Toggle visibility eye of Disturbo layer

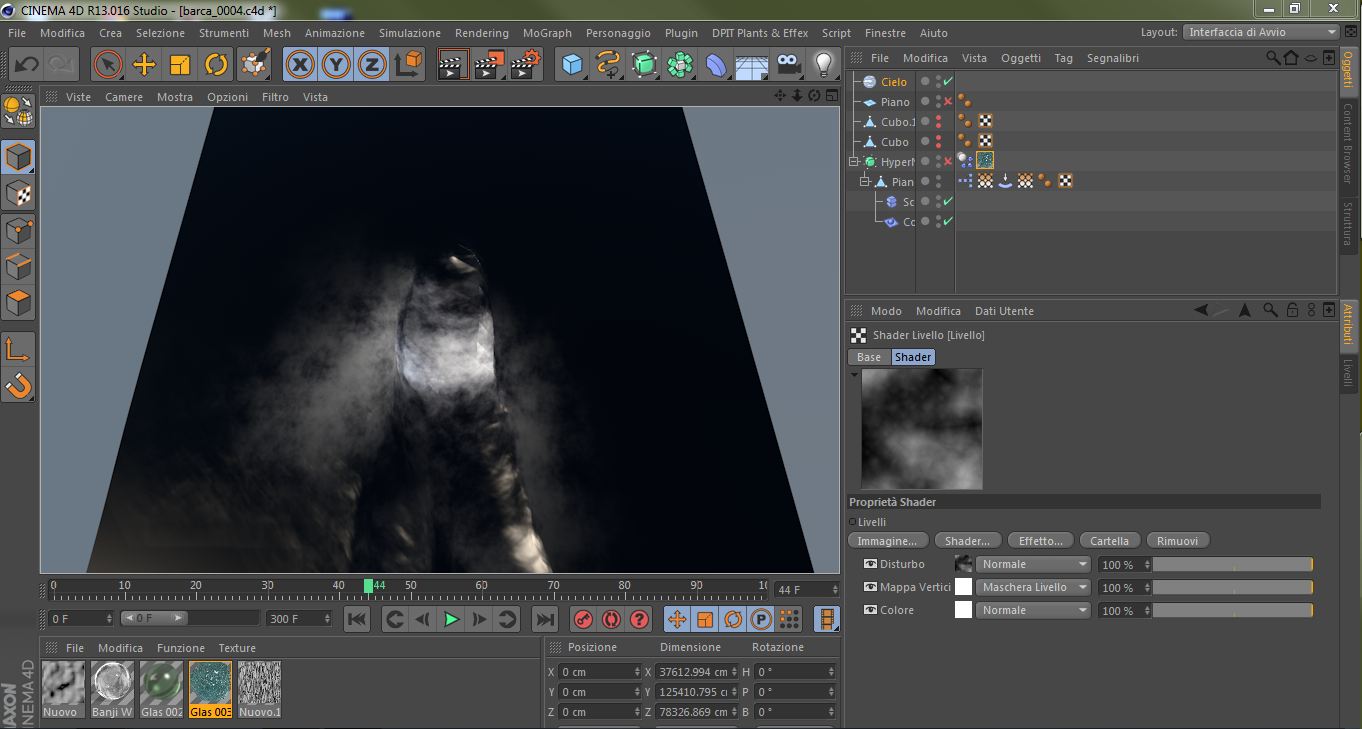[870, 564]
